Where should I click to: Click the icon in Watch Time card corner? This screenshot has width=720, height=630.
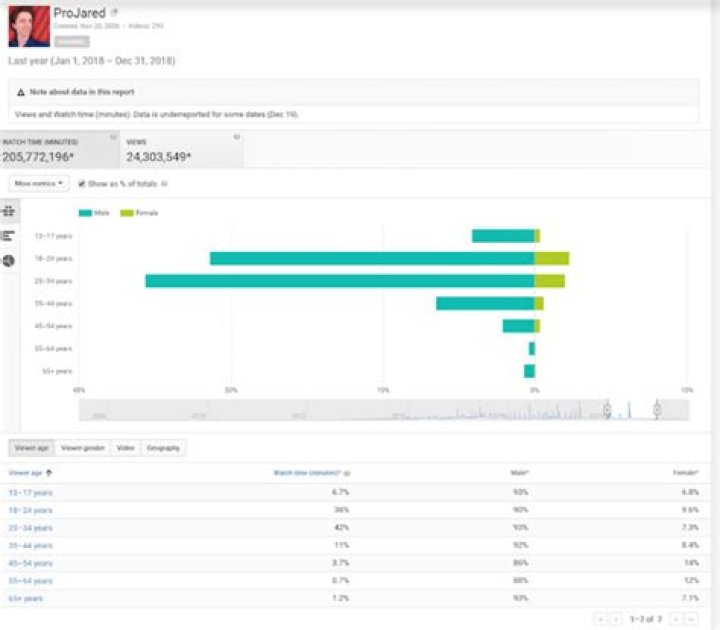(x=113, y=137)
